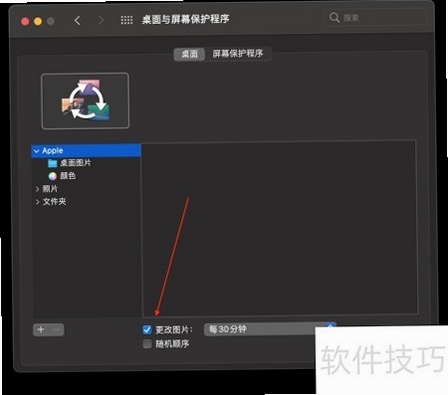Show all preferences with the grid icon
This screenshot has width=448, height=395.
pyautogui.click(x=127, y=20)
